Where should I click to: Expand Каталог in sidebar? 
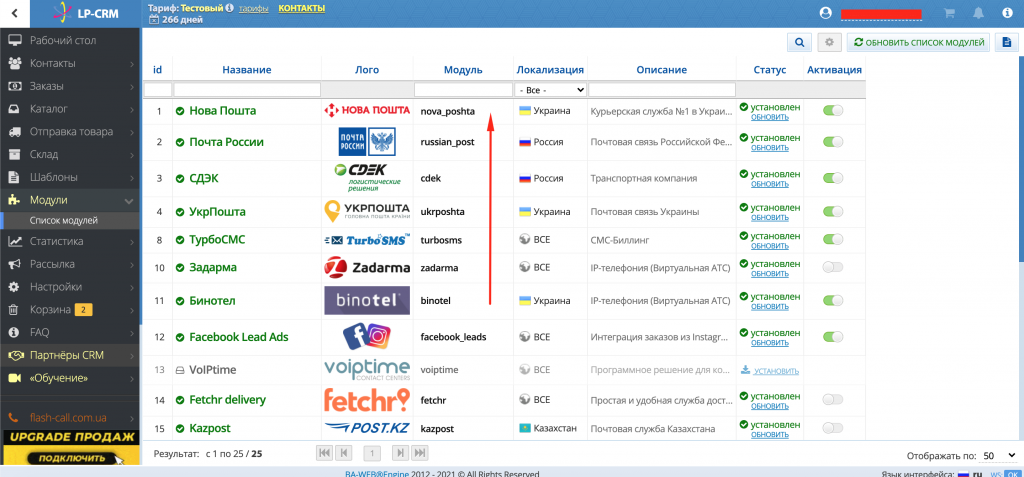[71, 108]
